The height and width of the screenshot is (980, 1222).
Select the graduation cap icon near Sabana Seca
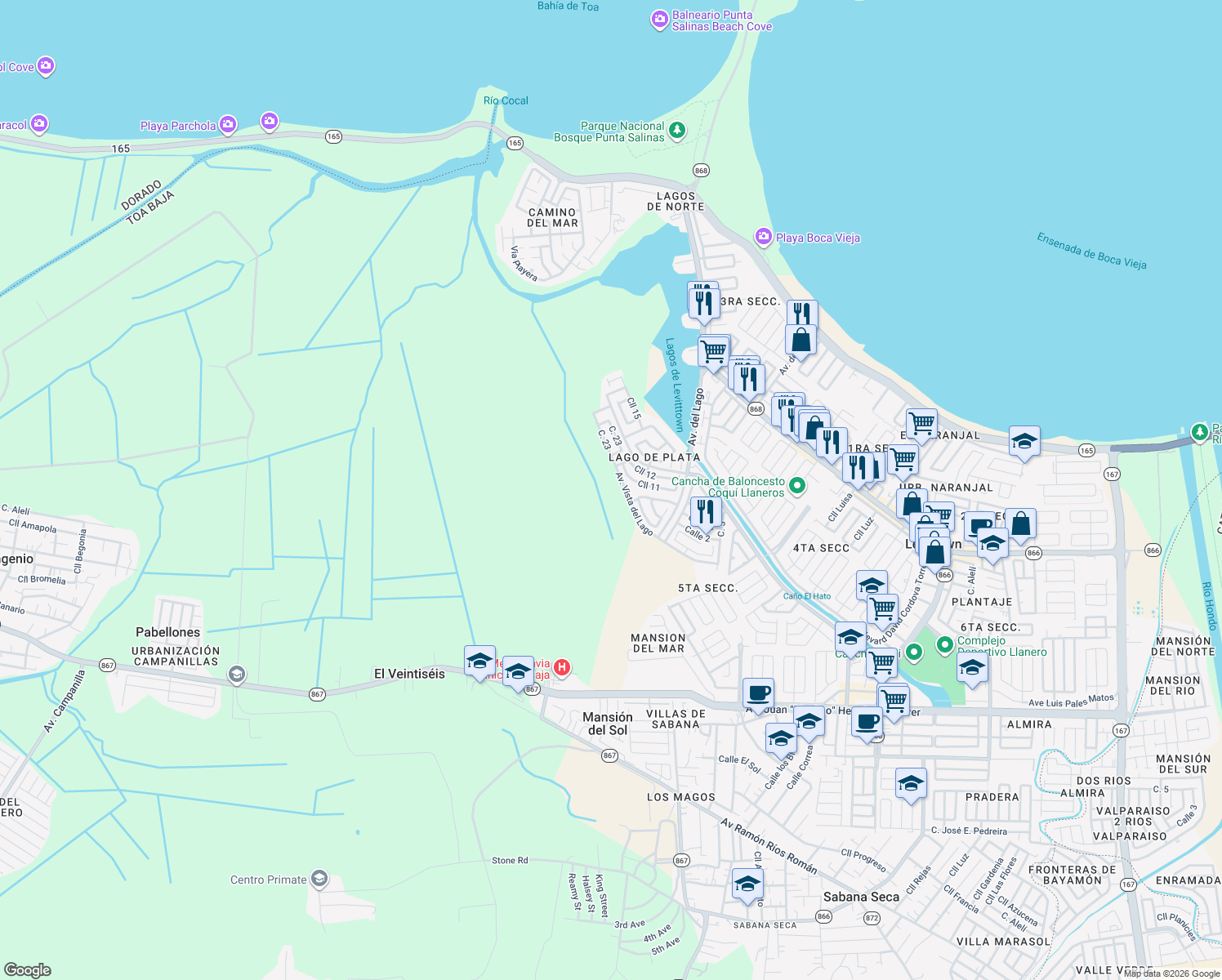[747, 884]
